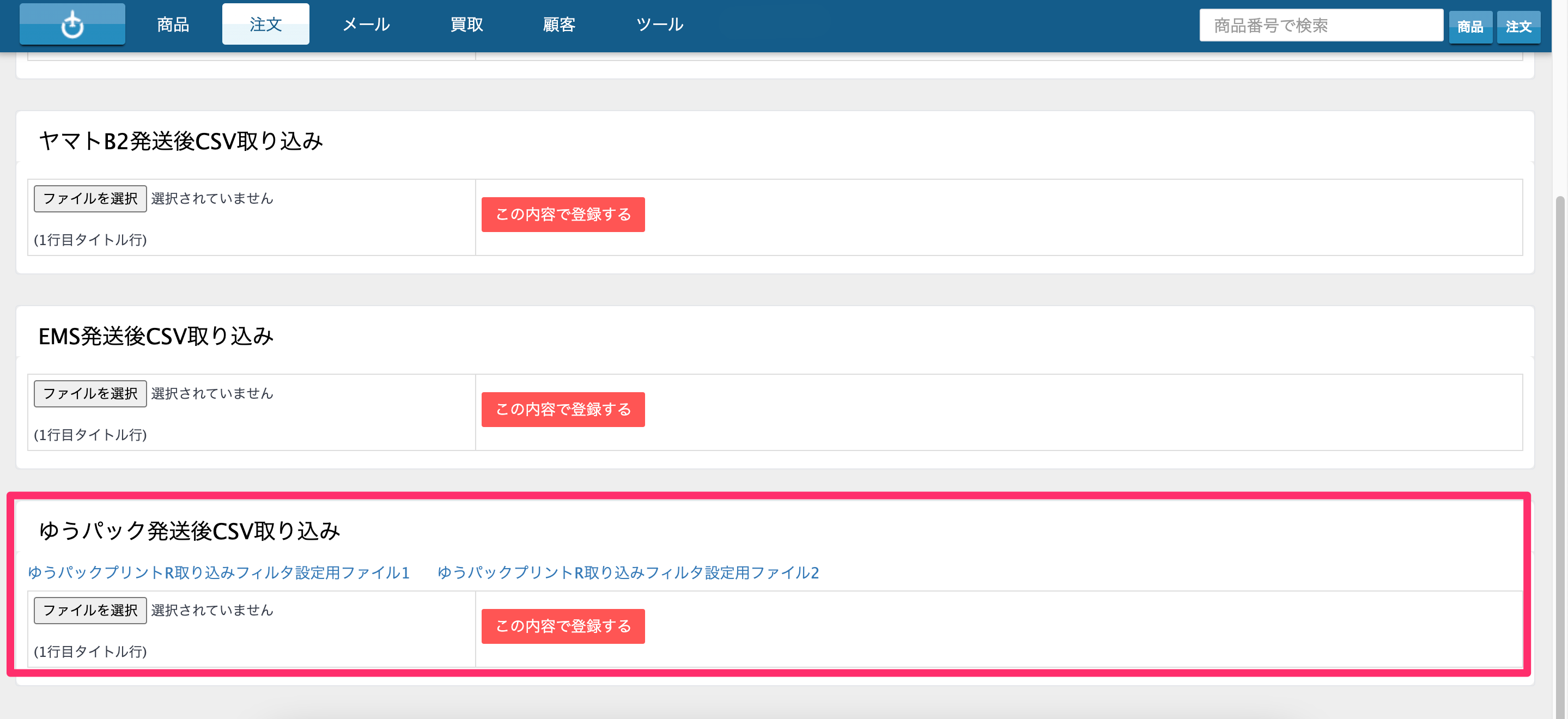Click (1行目タイトル行) note in the ヤマトB2 section
This screenshot has height=719, width=1568.
[90, 240]
